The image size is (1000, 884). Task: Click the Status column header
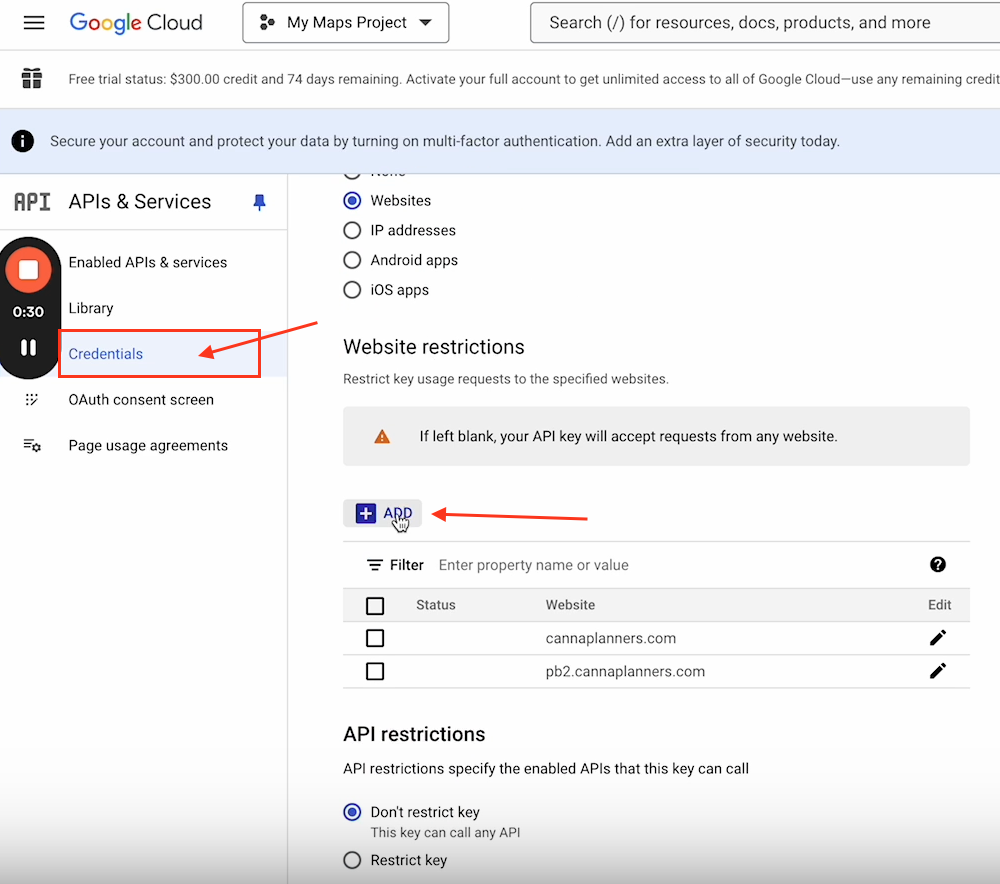pyautogui.click(x=436, y=605)
